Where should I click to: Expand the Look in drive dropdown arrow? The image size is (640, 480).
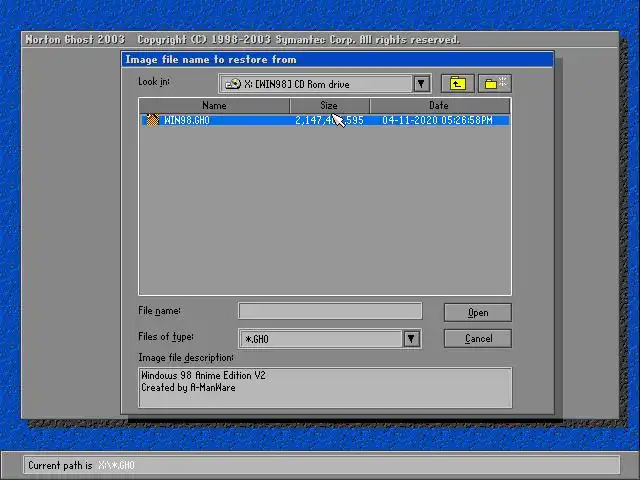(421, 84)
